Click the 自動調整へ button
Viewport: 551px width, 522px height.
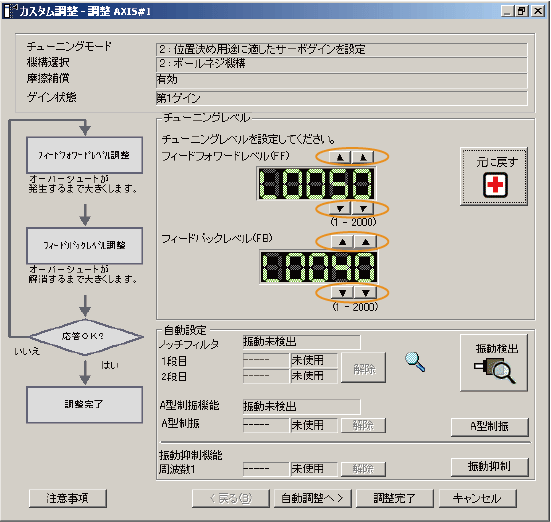[x=312, y=498]
